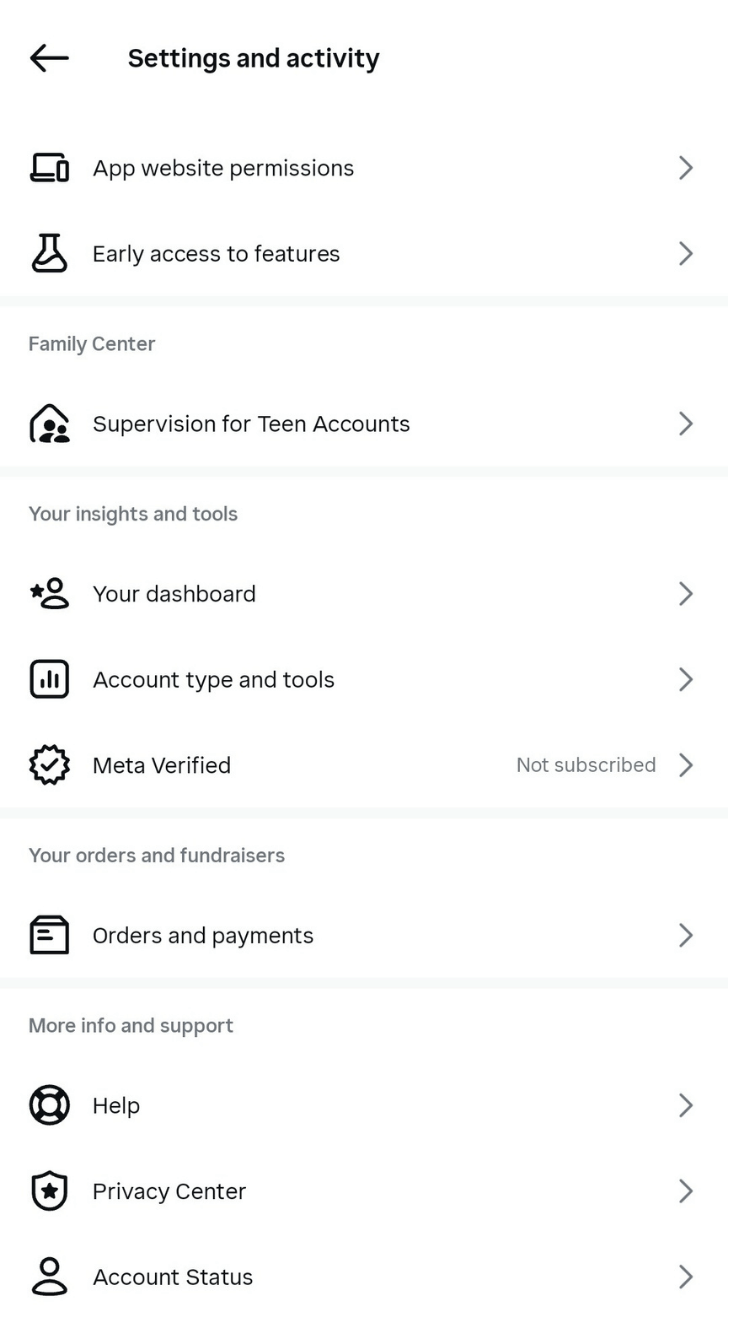
Task: Click the Early access flask icon
Action: point(49,254)
